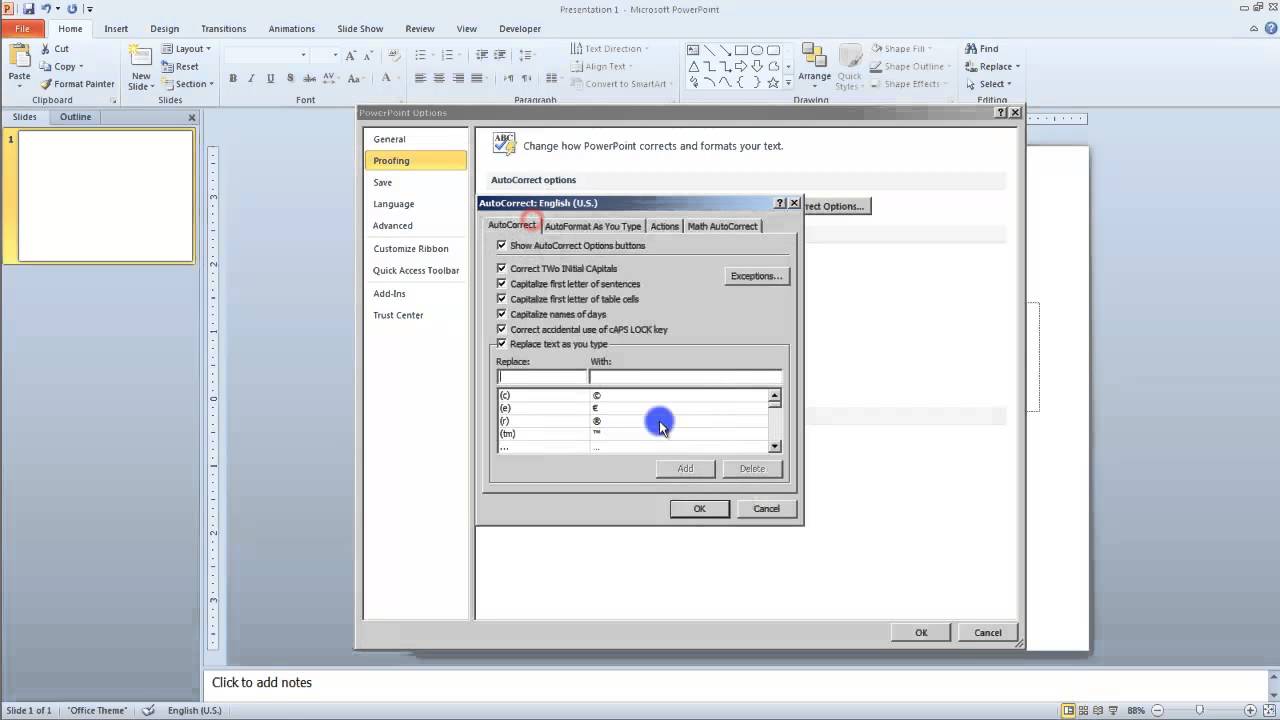Viewport: 1280px width, 720px height.
Task: Click the Reset slide button
Action: [x=181, y=66]
